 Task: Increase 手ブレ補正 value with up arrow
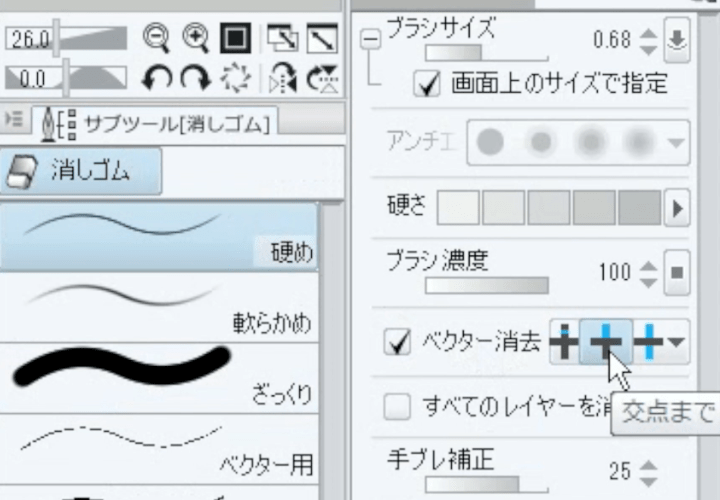pos(648,465)
